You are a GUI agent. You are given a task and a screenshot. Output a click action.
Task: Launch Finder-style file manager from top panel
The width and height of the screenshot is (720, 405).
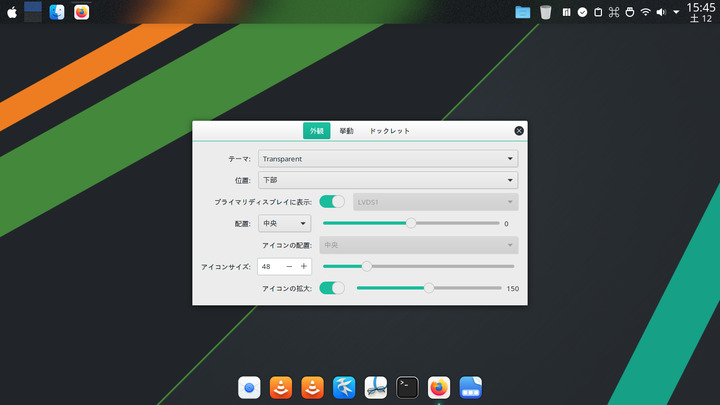(57, 12)
